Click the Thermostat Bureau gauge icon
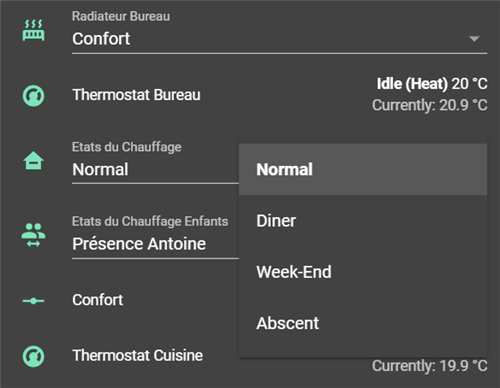Viewport: 500px width, 388px height. [33, 96]
